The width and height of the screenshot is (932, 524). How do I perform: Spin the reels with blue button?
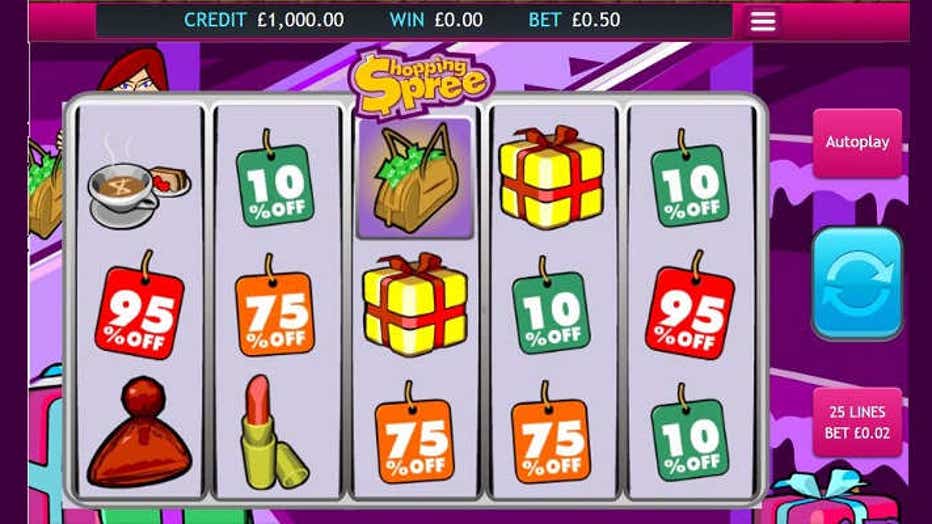[857, 283]
